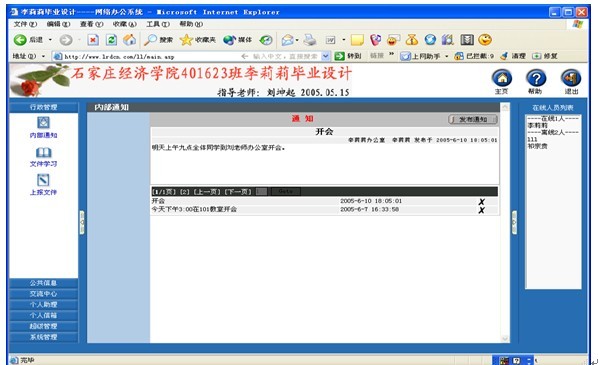
Task: Open the 帮助(H) menu
Action: pos(191,24)
